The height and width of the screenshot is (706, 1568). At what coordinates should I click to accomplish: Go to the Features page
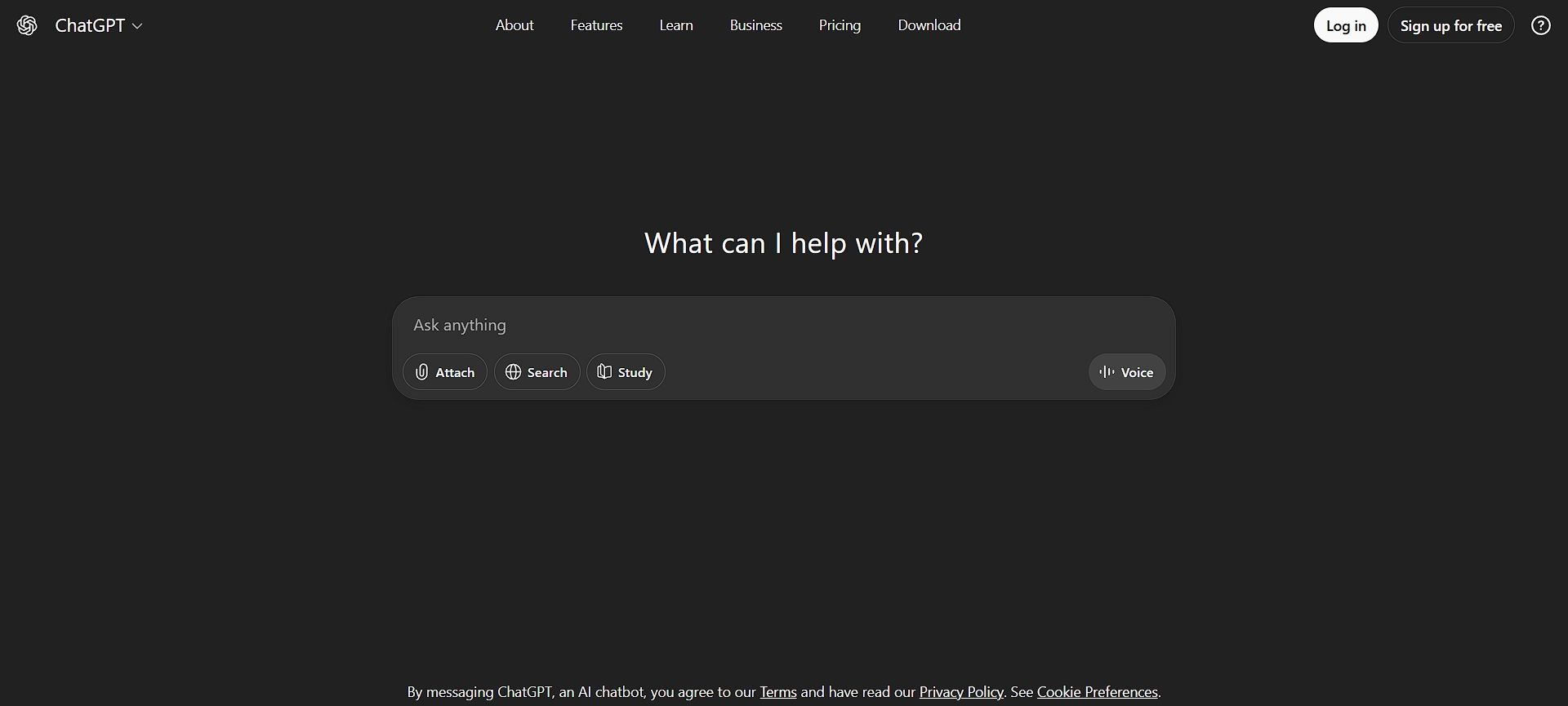(596, 25)
